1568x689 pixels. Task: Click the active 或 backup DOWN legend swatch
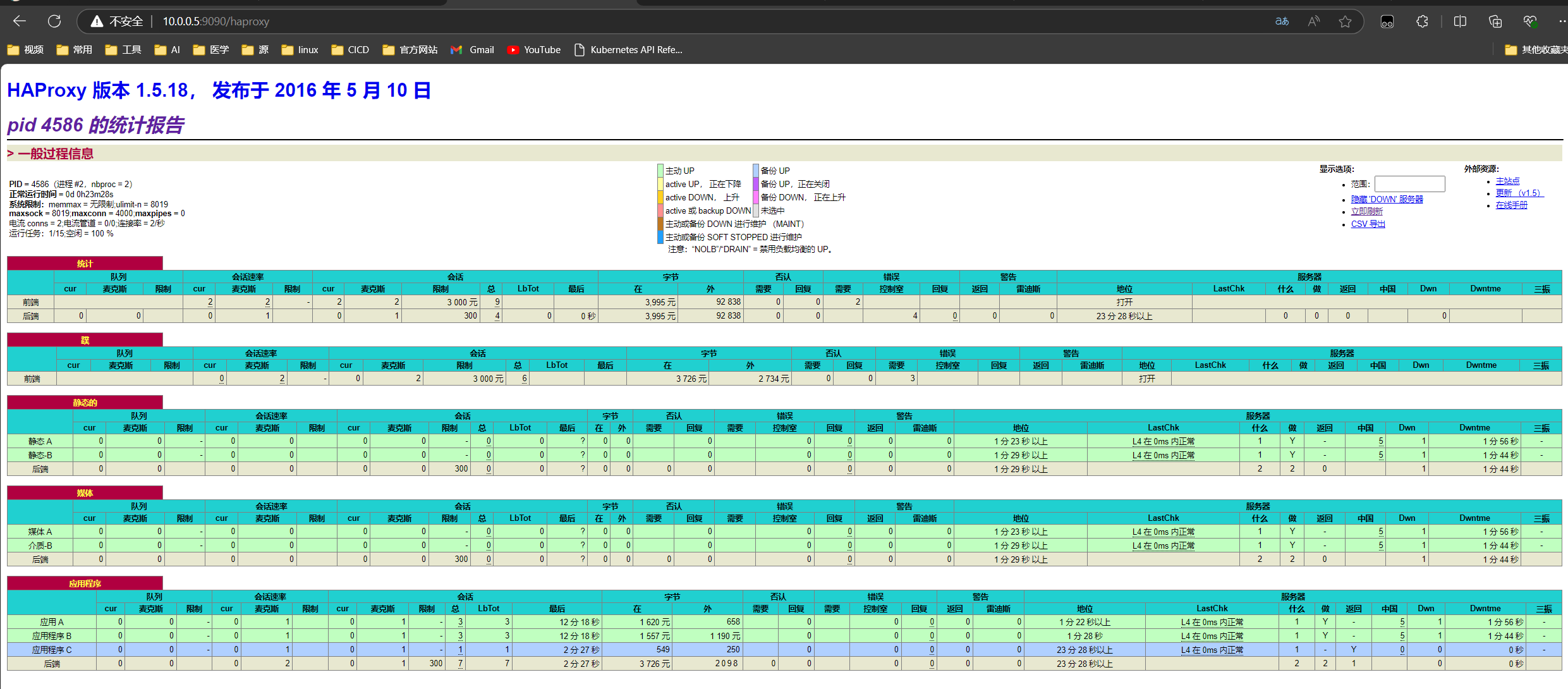[660, 210]
